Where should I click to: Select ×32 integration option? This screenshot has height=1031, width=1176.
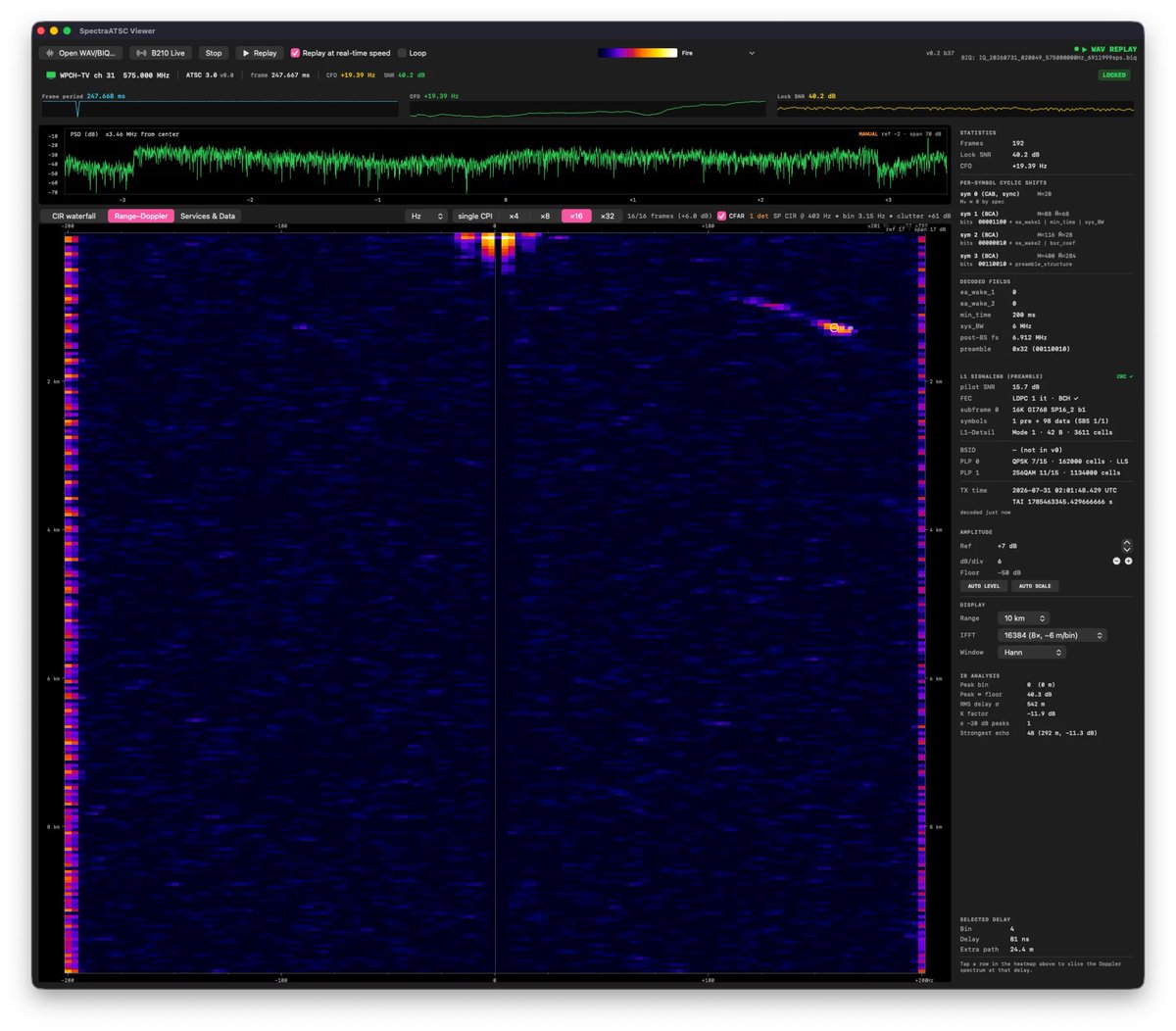click(608, 216)
